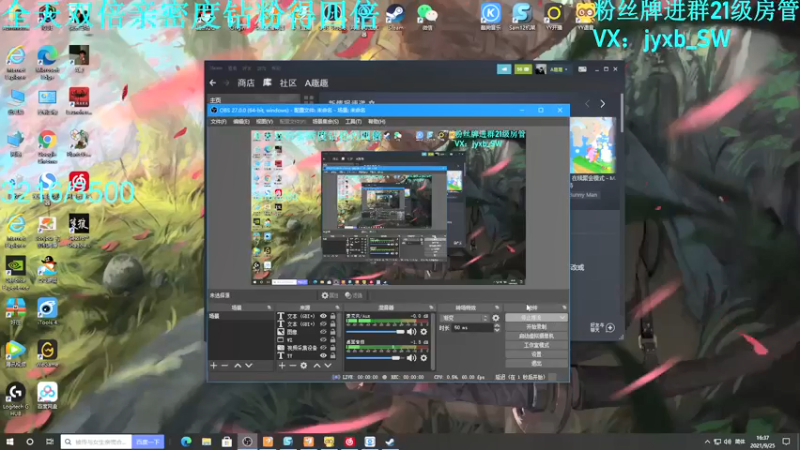The height and width of the screenshot is (450, 800).
Task: Open Steam desktop shortcut at top
Action: coord(395,16)
